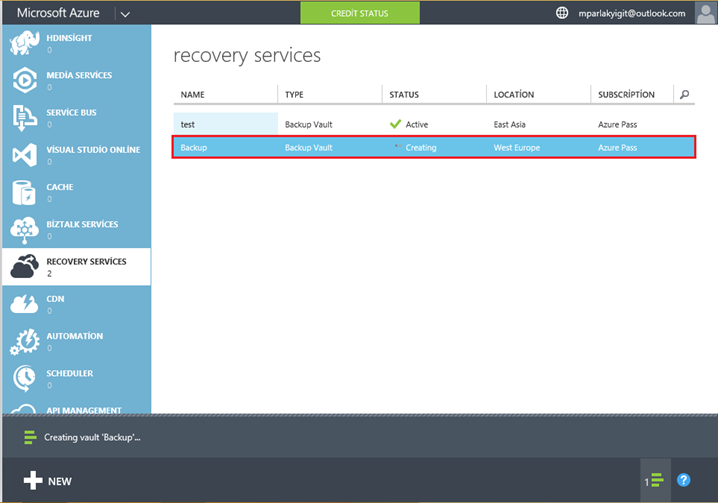Open the SCHEDULER sidebar label
This screenshot has width=718, height=503.
70,373
